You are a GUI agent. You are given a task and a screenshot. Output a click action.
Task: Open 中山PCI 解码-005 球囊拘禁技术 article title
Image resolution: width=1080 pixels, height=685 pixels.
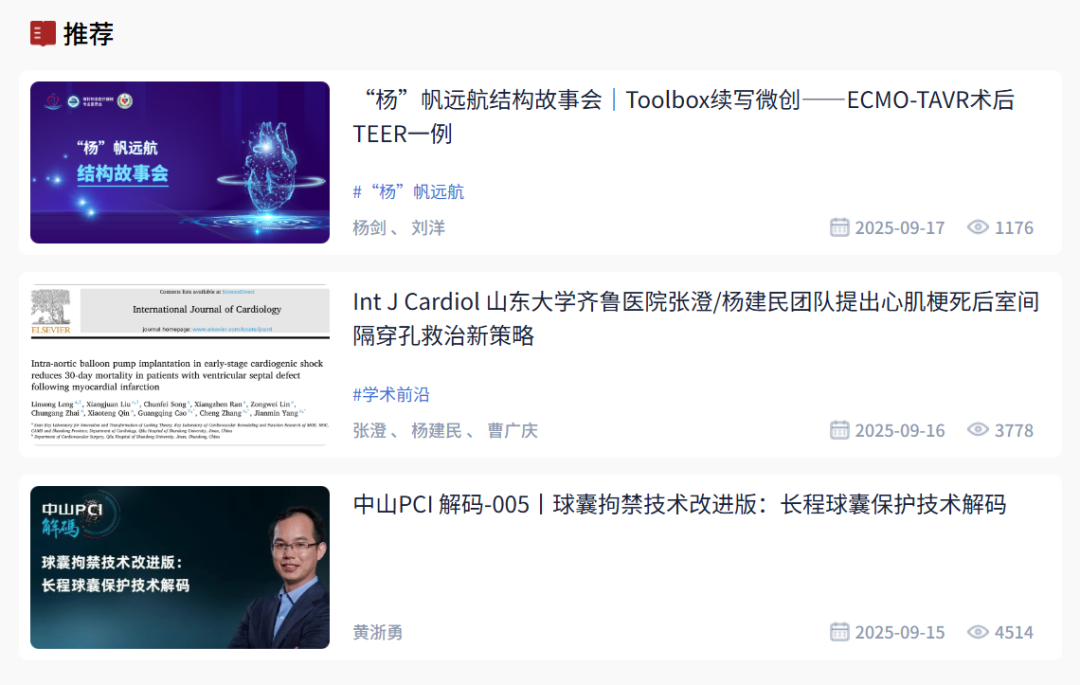(x=679, y=505)
